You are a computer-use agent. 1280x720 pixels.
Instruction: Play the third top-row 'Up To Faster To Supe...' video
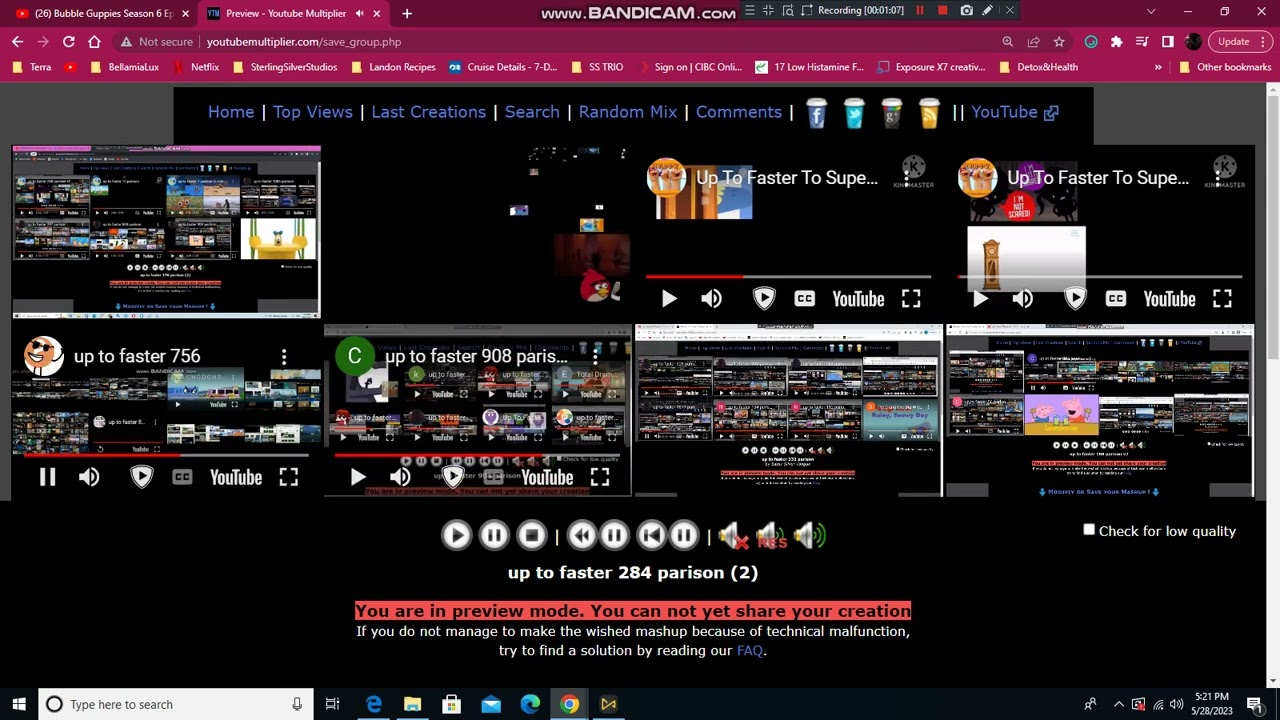click(669, 298)
